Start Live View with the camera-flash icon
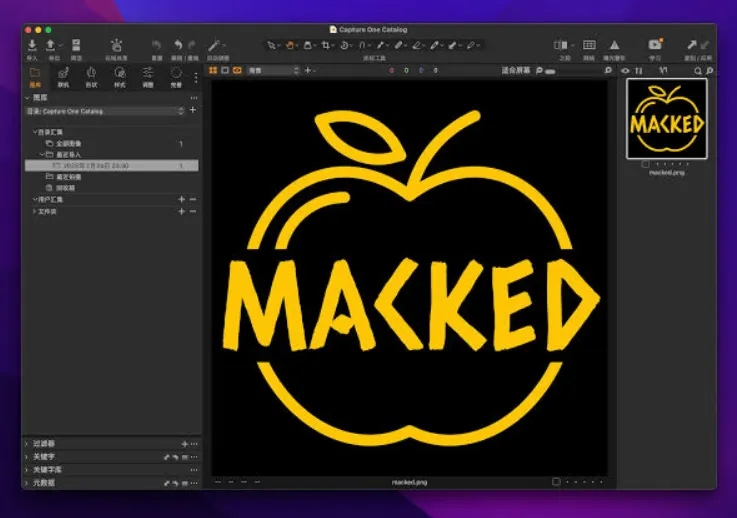This screenshot has width=737, height=518. [x=116, y=46]
